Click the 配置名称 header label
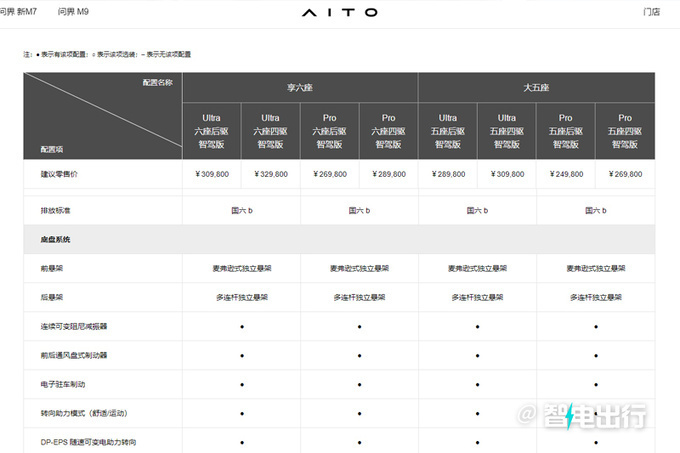 (158, 82)
